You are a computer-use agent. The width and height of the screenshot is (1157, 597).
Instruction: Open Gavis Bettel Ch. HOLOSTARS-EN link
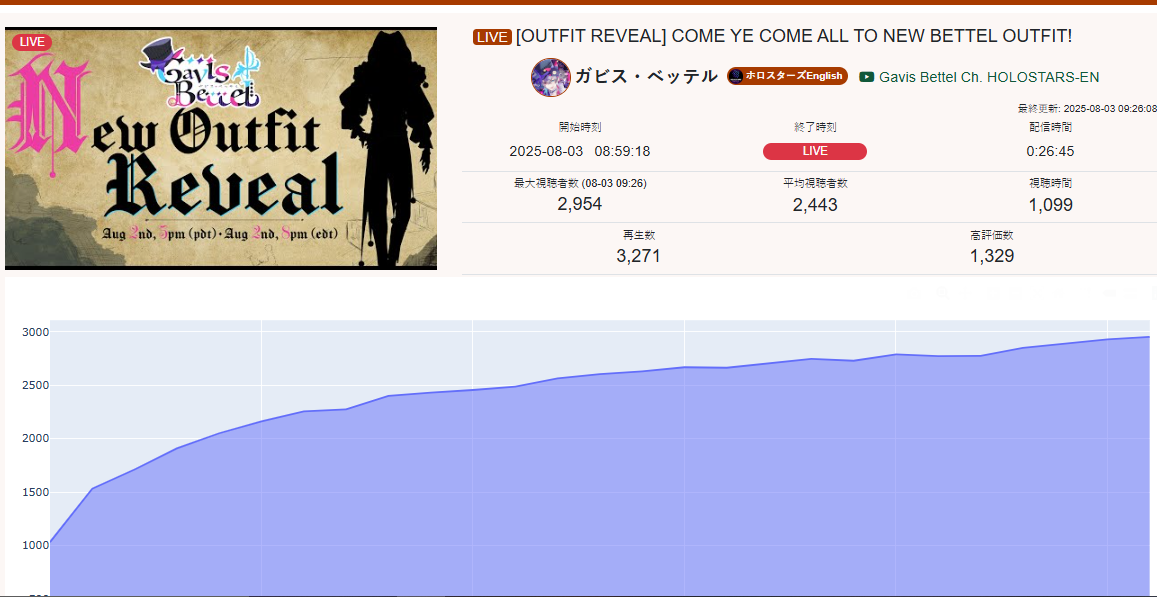point(989,77)
